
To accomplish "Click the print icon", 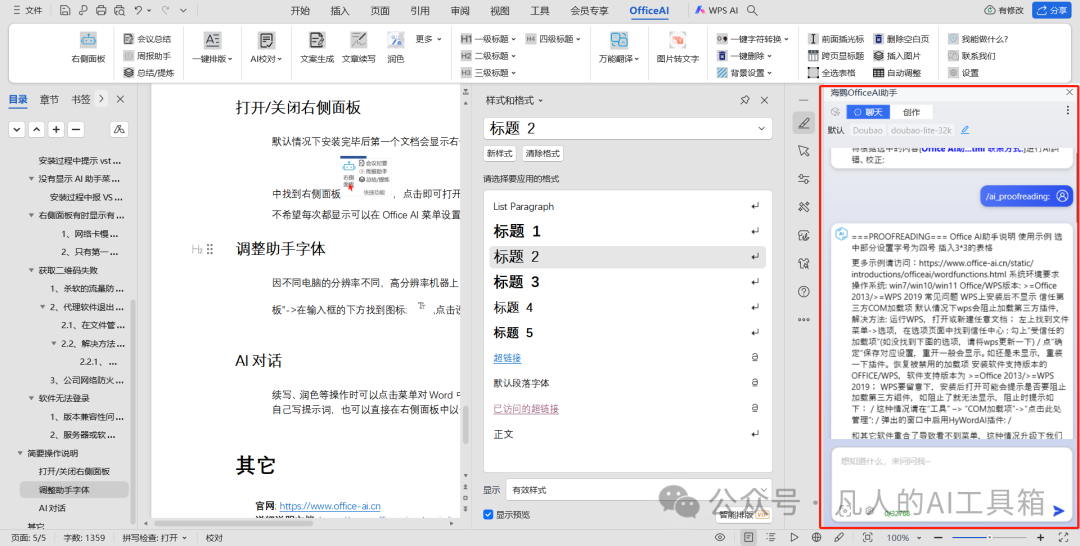I will click(x=101, y=10).
